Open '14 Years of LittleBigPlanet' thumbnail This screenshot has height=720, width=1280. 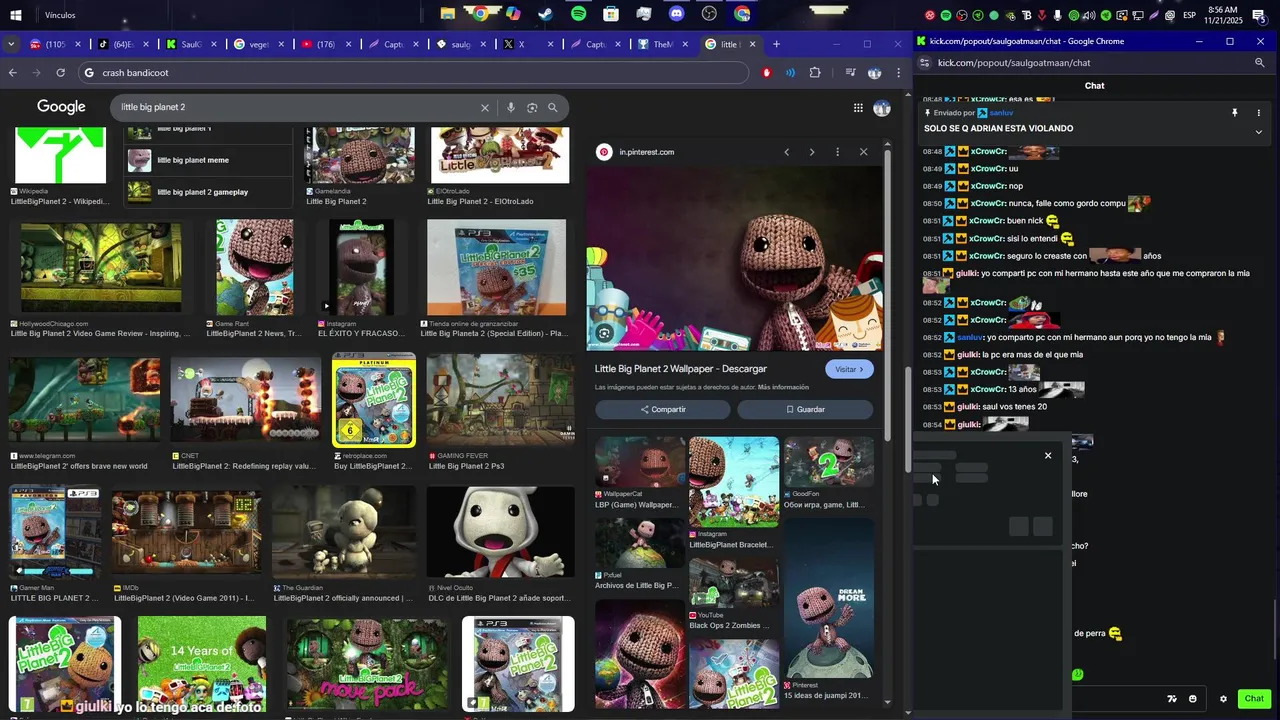202,664
